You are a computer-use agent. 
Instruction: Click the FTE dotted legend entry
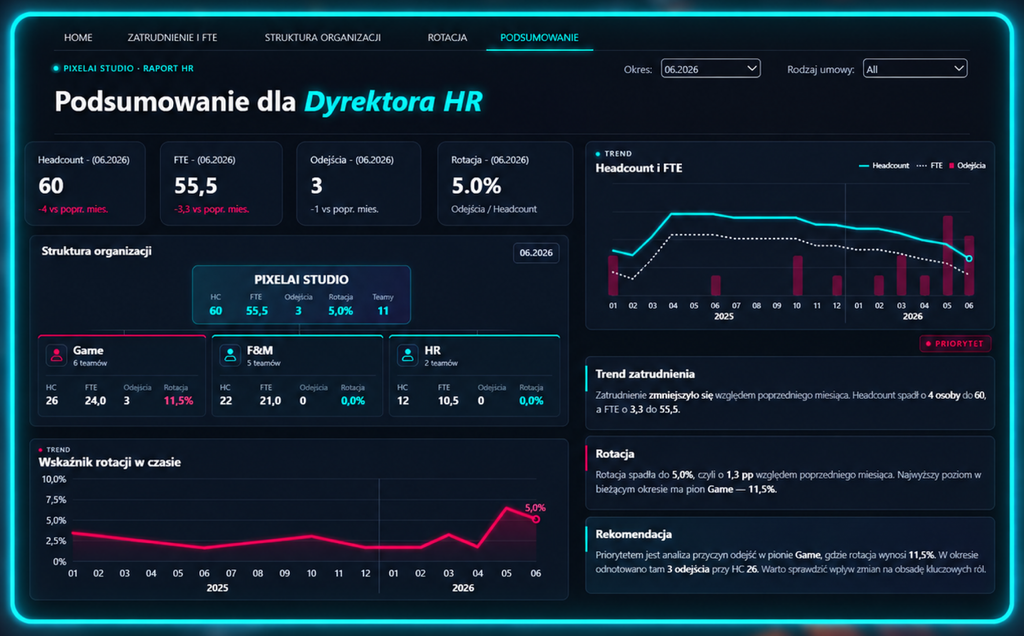929,166
